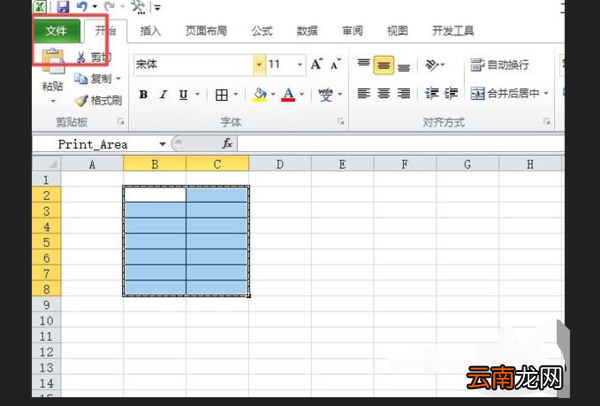Open the 字体 group dialog launcher
Viewport: 600px width, 406px height.
click(340, 122)
